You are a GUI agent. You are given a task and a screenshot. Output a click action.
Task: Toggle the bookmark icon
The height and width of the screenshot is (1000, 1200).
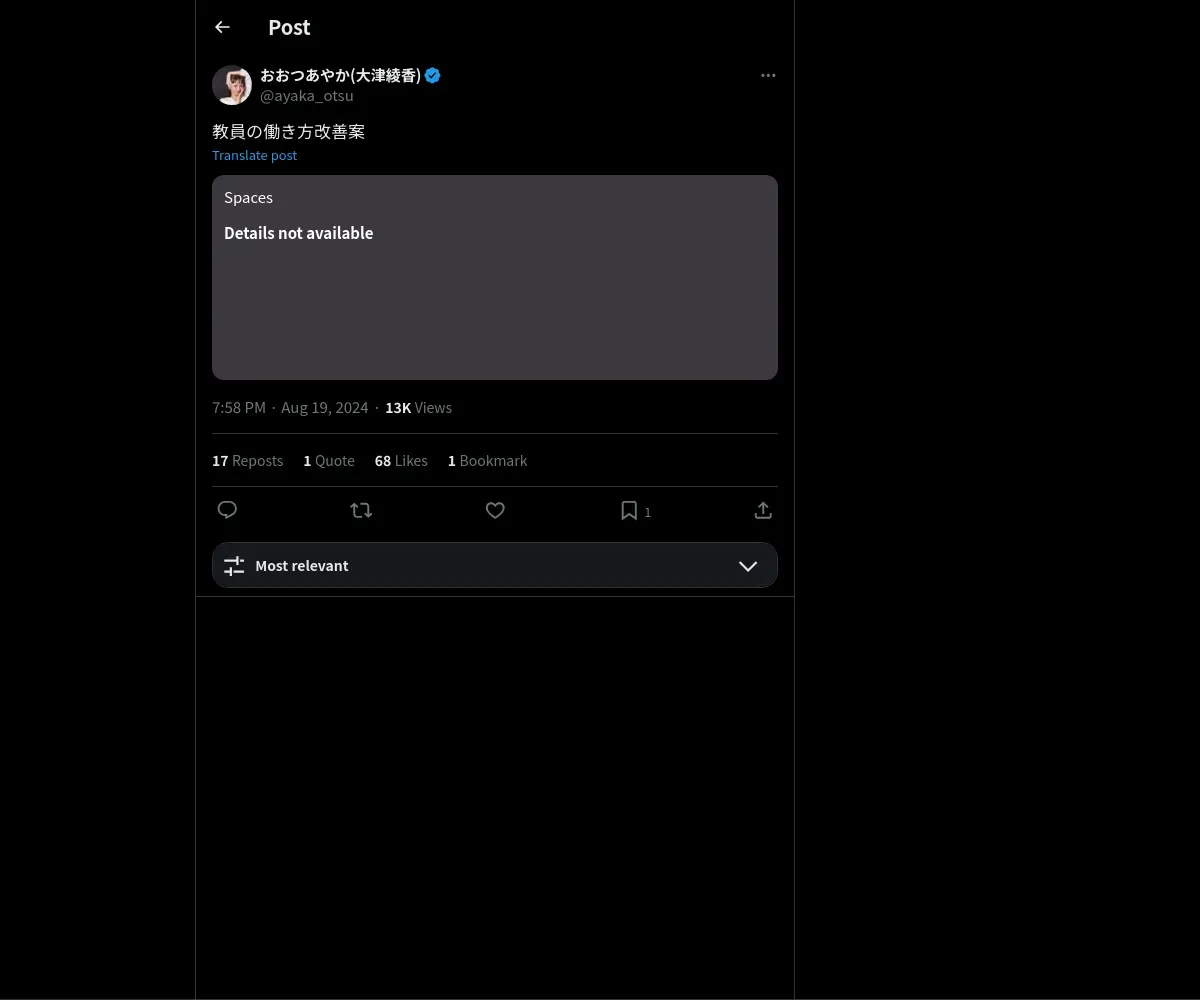(629, 511)
